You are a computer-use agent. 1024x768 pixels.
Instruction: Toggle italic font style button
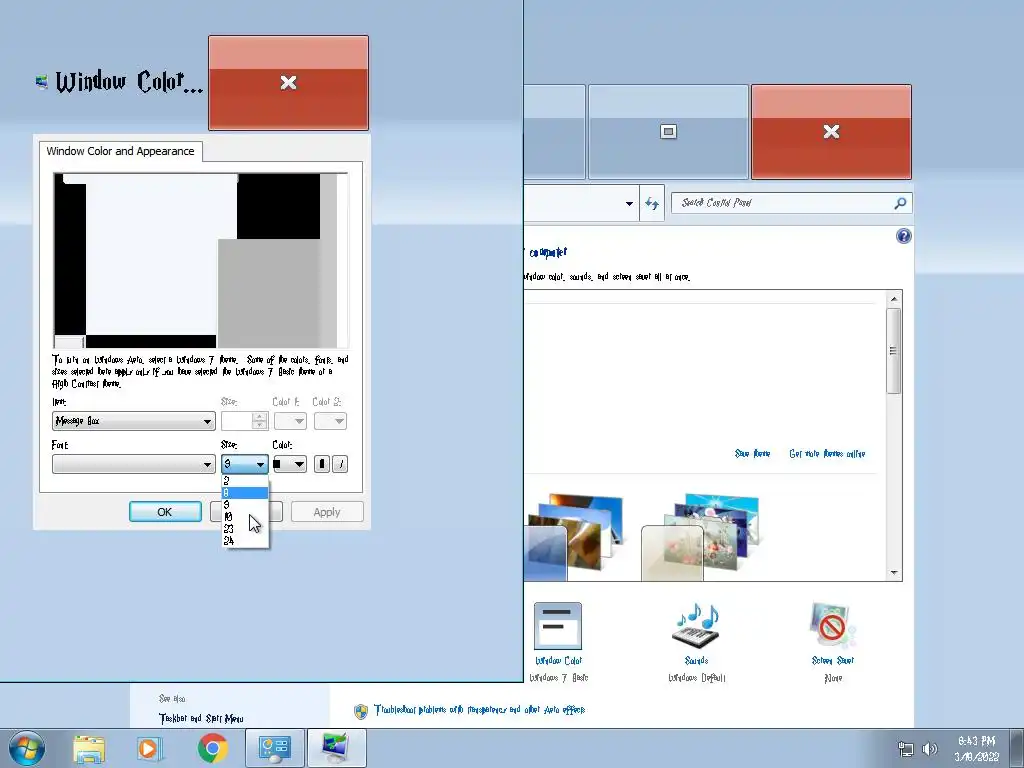(x=340, y=464)
